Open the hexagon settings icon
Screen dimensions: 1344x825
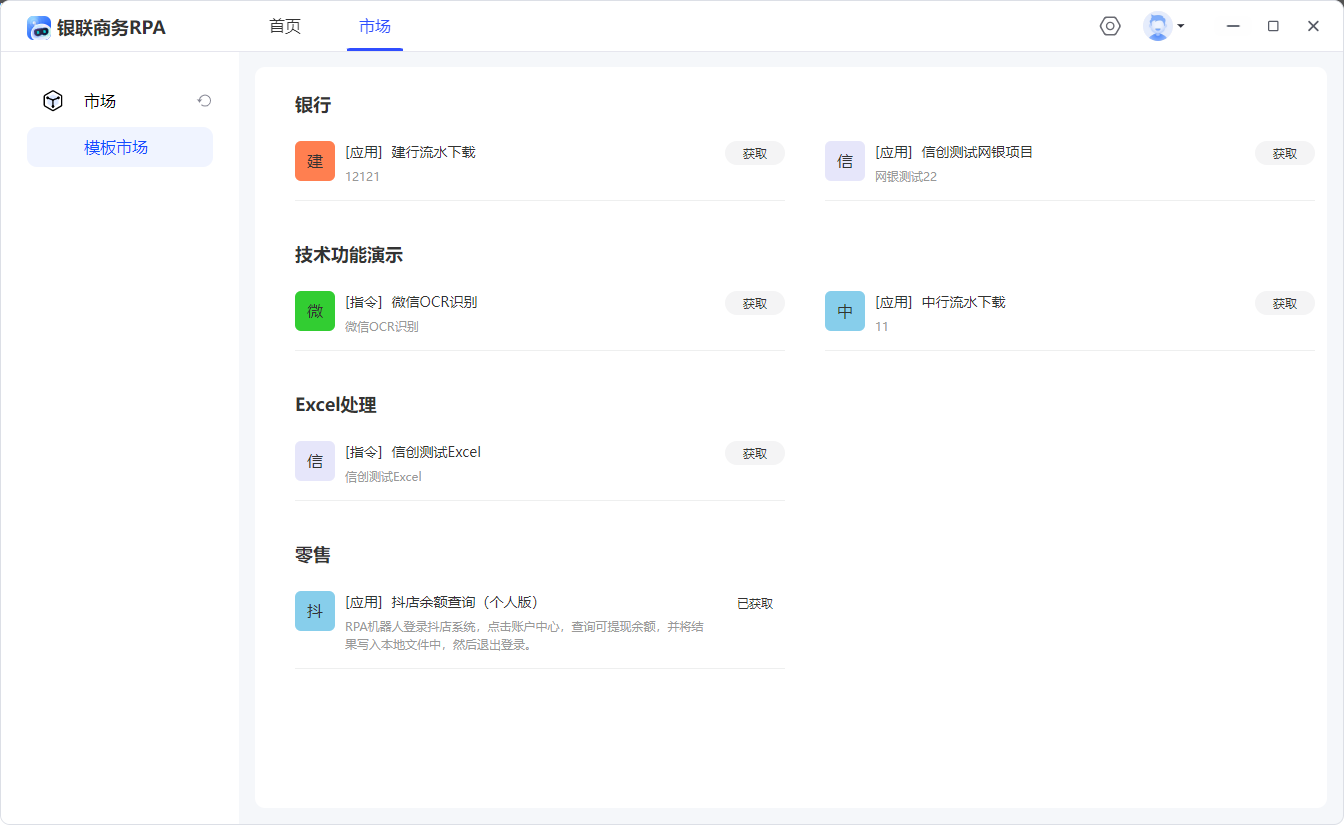click(1110, 26)
